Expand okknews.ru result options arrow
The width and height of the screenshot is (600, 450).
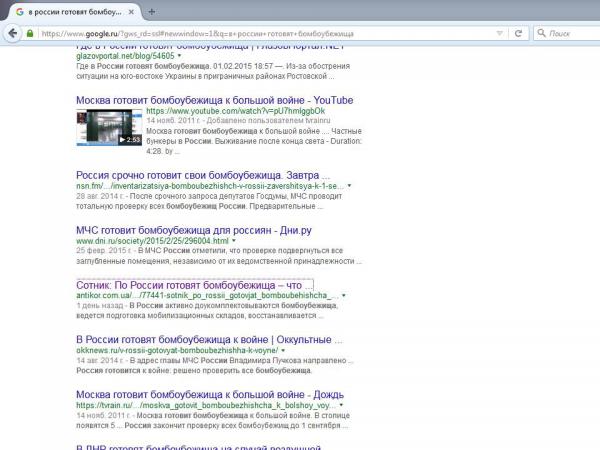283,350
